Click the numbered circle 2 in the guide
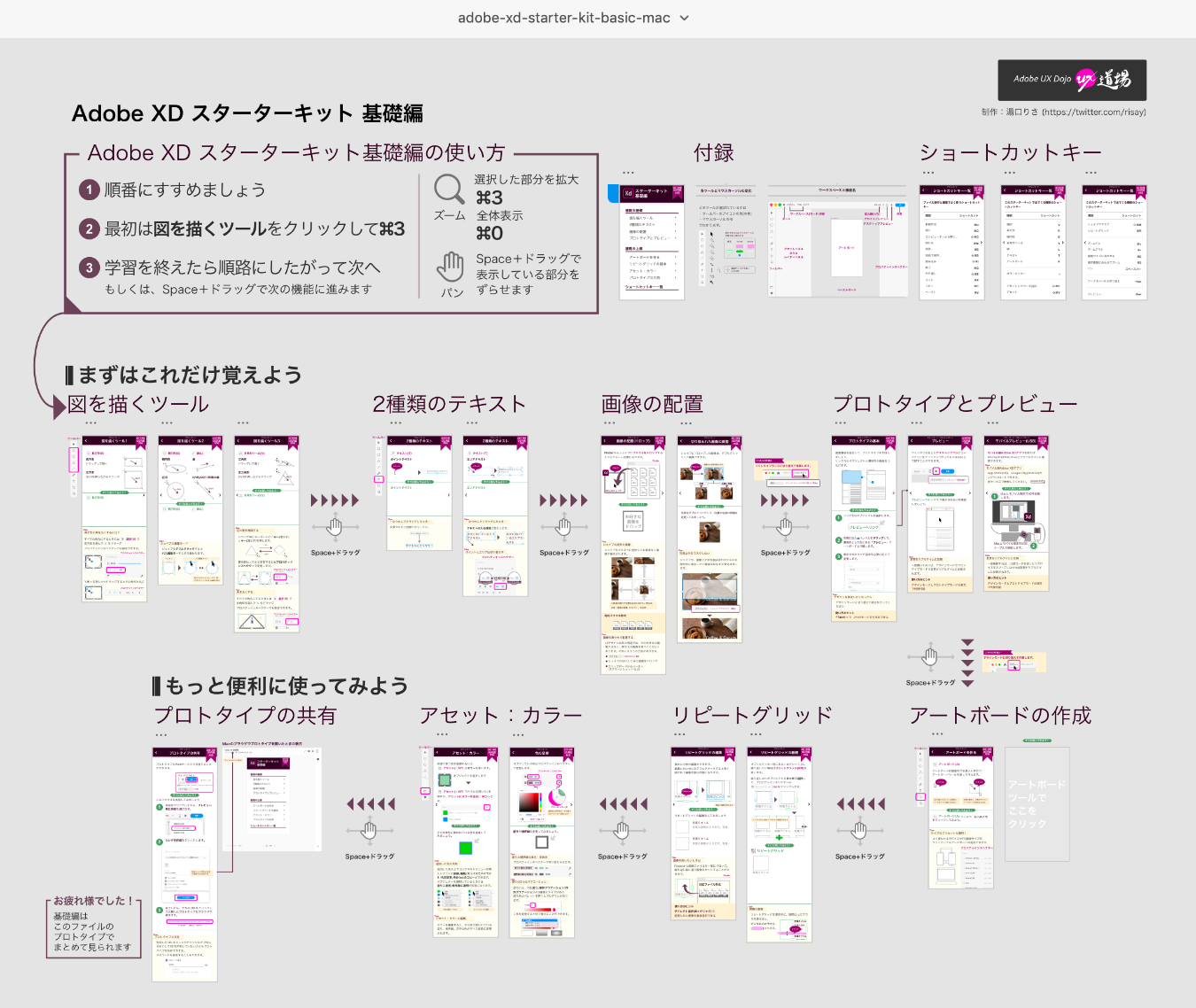 89,229
